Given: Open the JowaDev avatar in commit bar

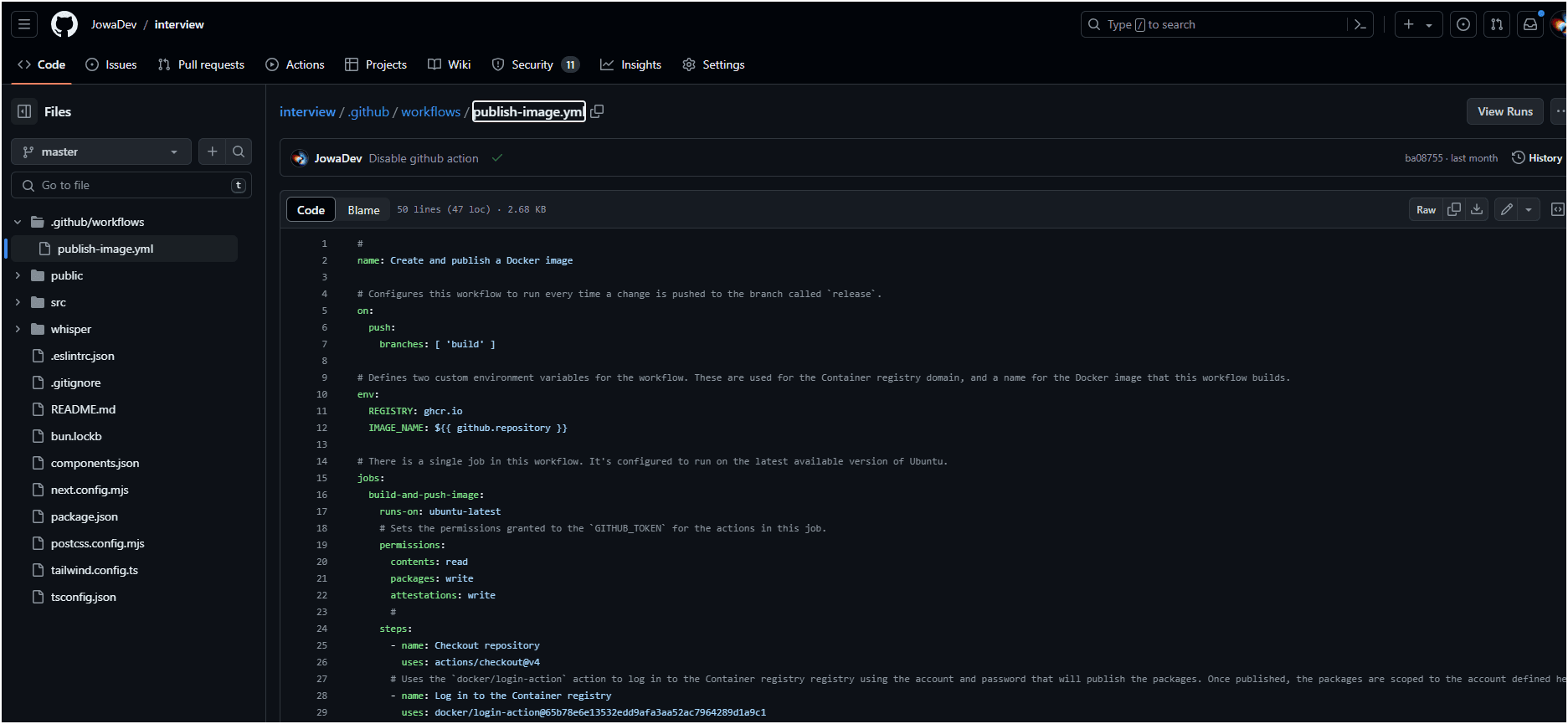Looking at the screenshot, I should [x=300, y=158].
